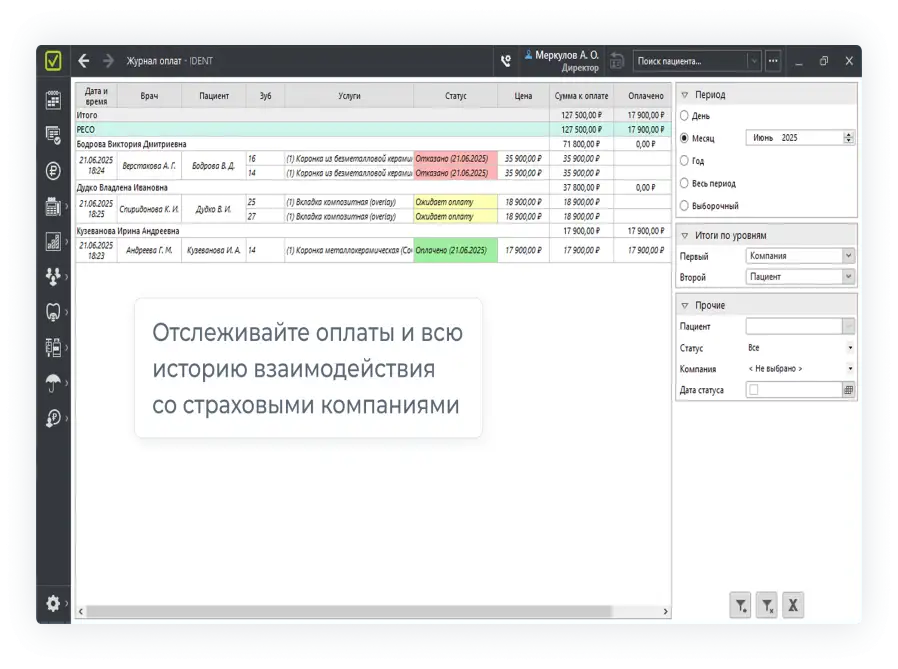Select the «День» period radio button
898x669 pixels.
(x=685, y=116)
